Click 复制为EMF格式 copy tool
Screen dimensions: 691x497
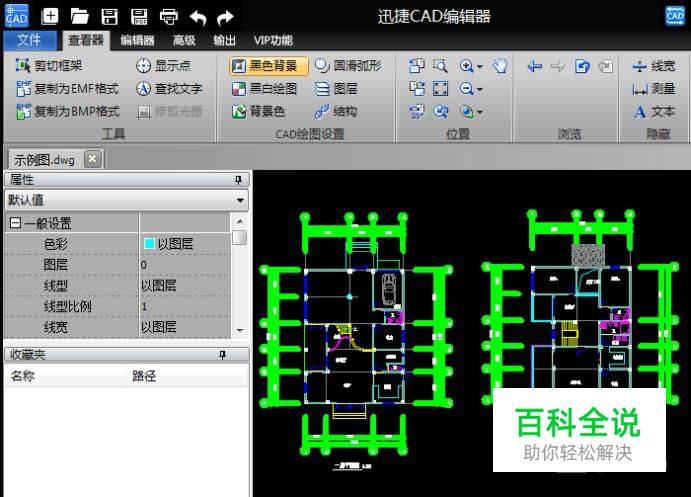tap(67, 89)
